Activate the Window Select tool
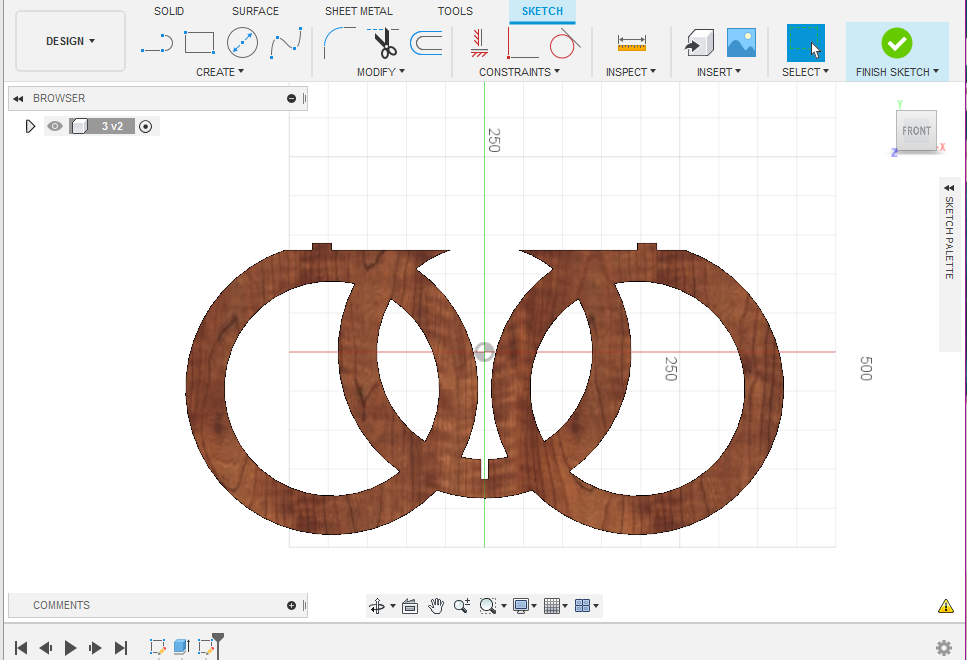This screenshot has width=967, height=660. (805, 43)
